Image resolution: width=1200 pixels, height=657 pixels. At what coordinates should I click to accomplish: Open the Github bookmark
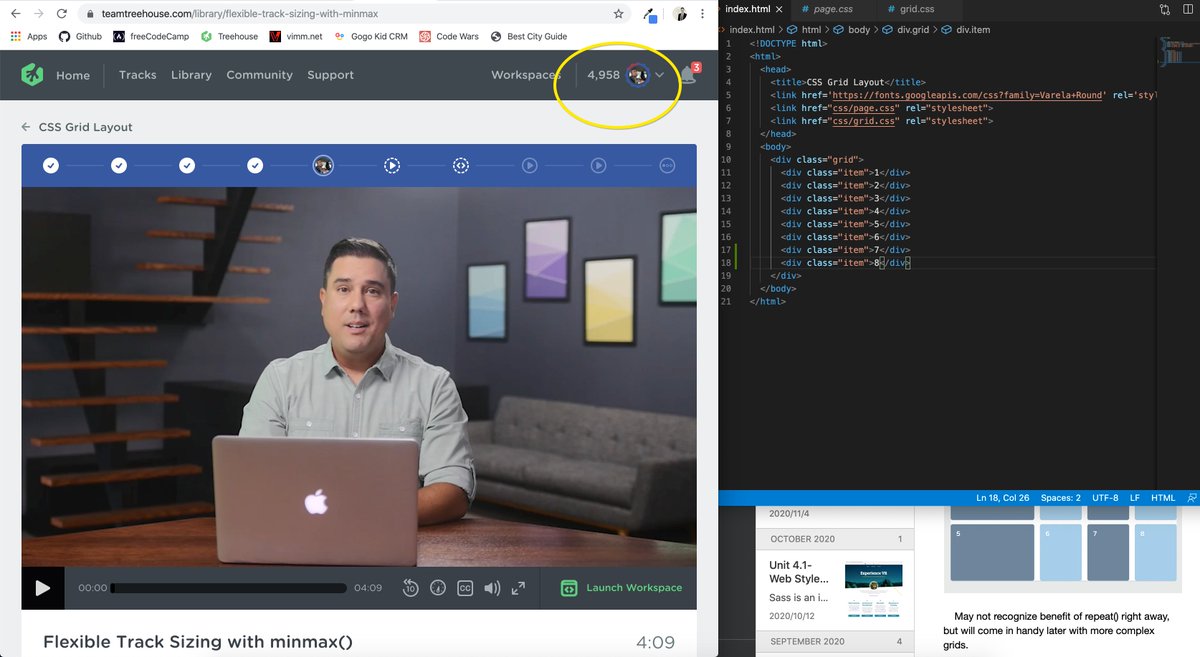(x=80, y=36)
